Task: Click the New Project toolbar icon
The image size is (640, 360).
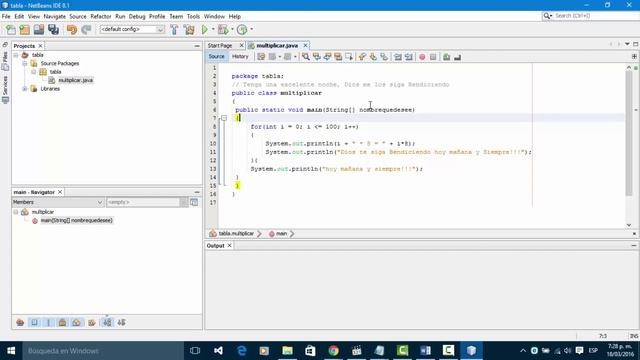Action: point(24,29)
